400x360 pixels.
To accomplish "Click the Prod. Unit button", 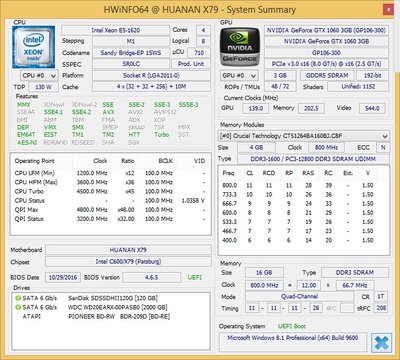I will pyautogui.click(x=191, y=64).
